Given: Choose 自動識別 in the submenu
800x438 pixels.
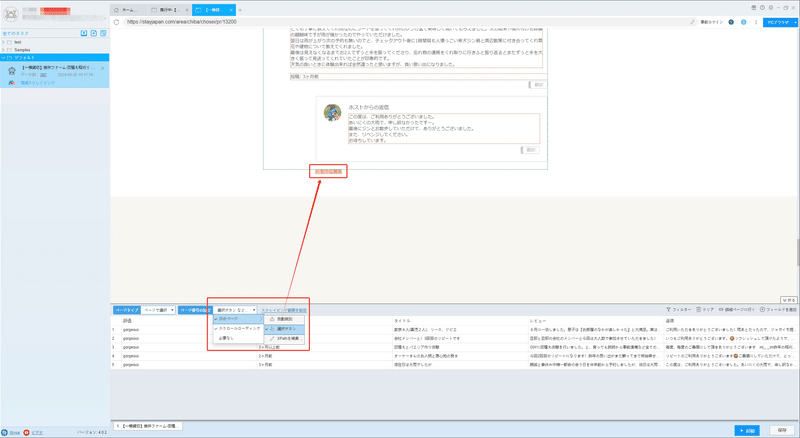Looking at the screenshot, I should (285, 319).
